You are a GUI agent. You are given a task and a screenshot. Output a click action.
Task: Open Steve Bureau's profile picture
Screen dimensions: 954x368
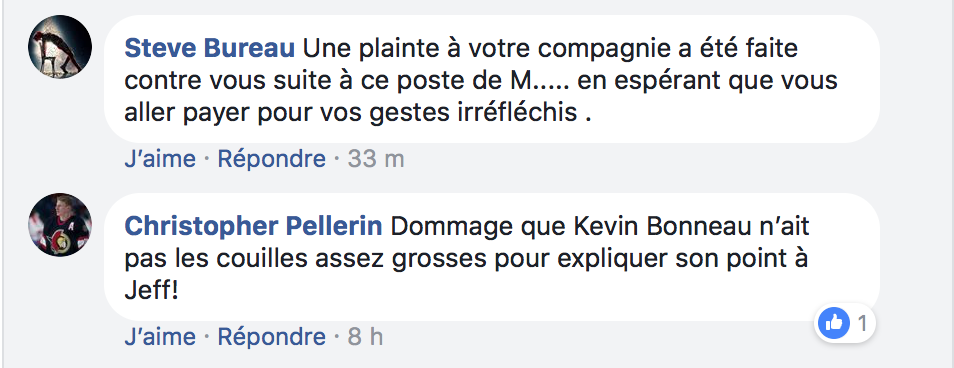tap(60, 47)
